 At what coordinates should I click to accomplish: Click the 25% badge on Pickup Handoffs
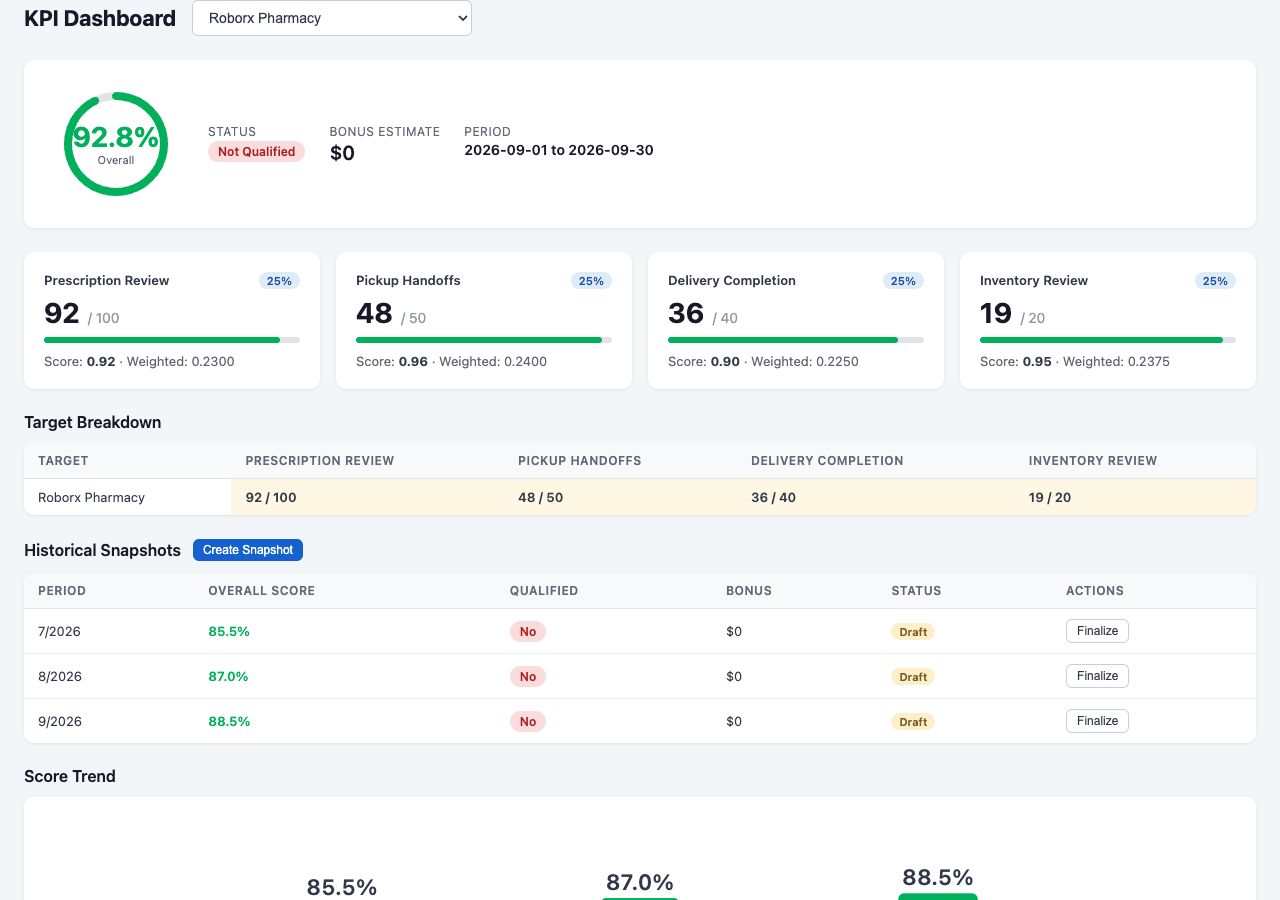pyautogui.click(x=591, y=281)
